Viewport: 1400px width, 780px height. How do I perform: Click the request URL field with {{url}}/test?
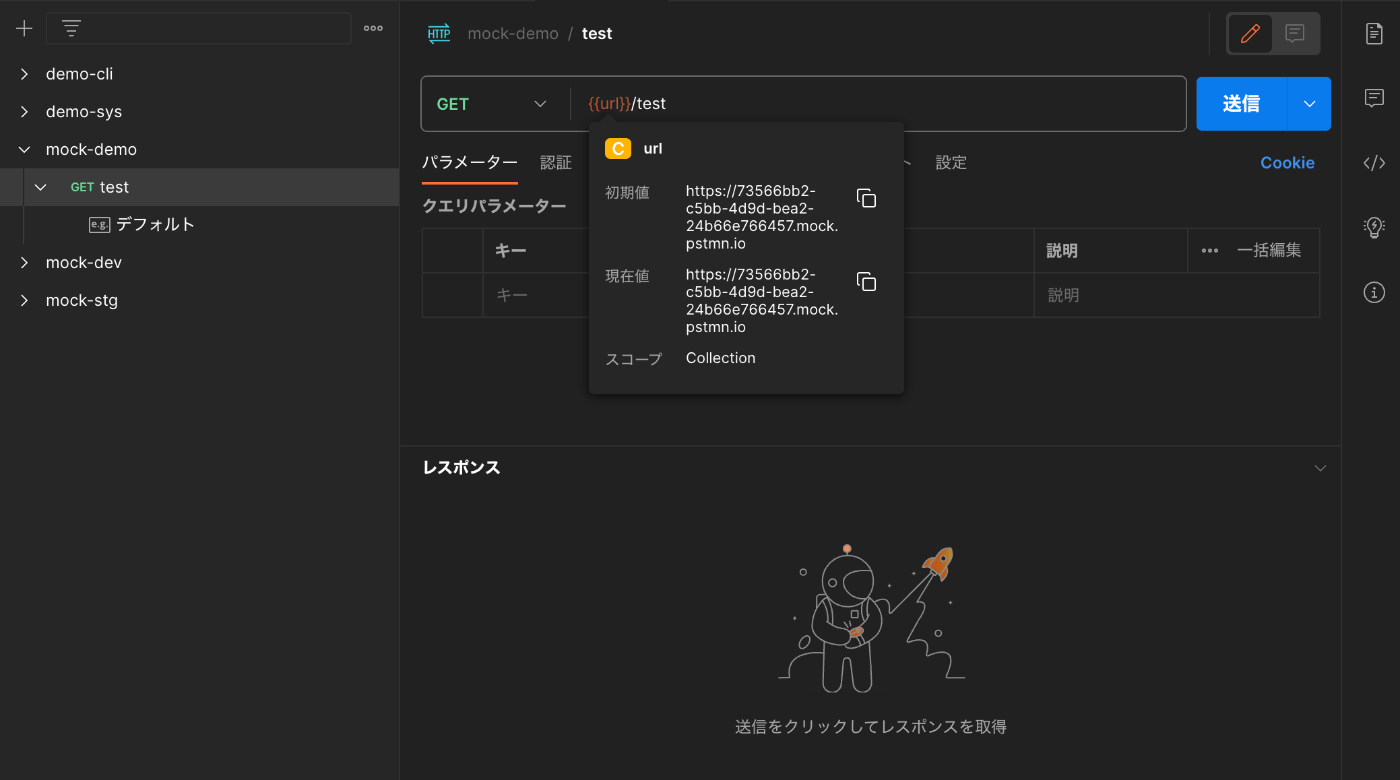(x=877, y=104)
